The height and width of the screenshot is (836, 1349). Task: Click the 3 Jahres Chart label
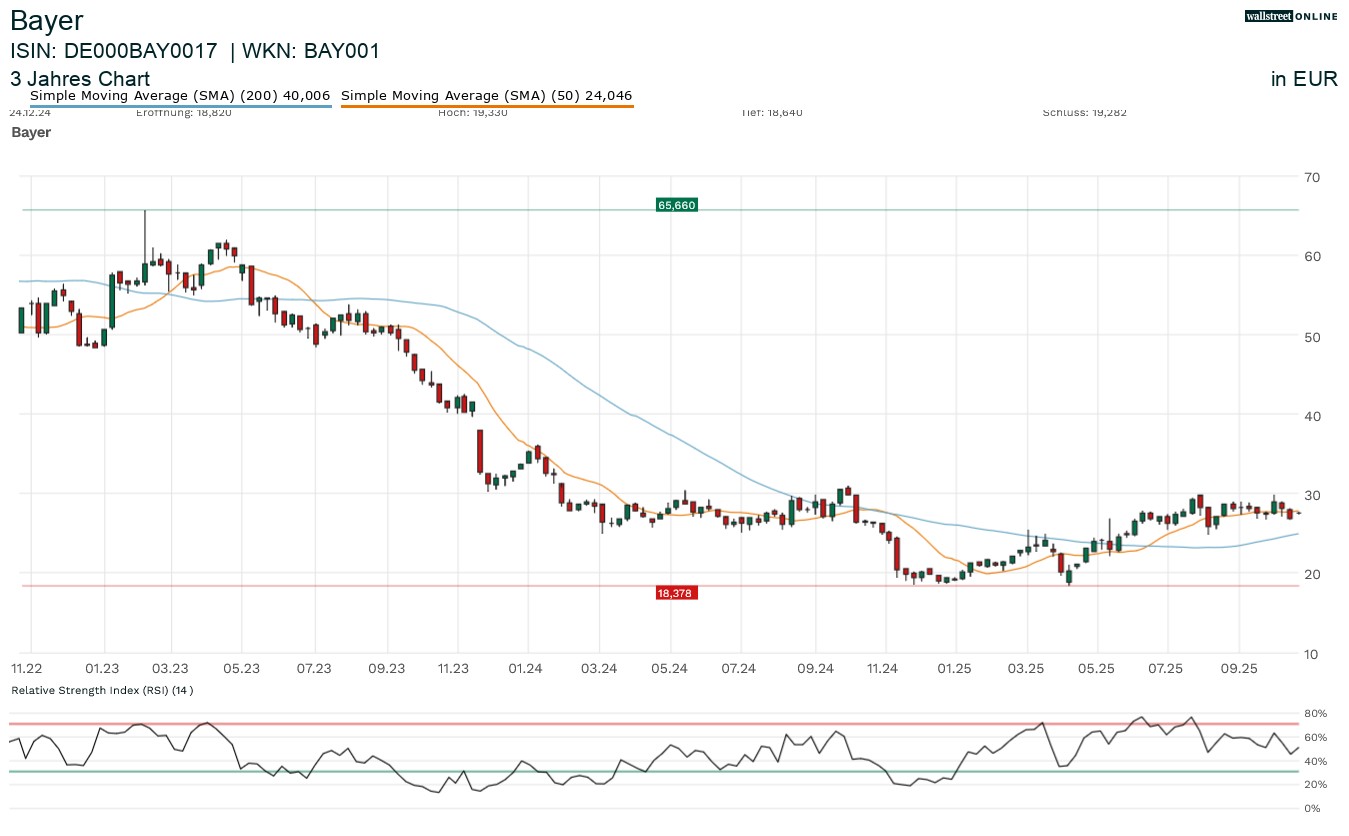80,79
